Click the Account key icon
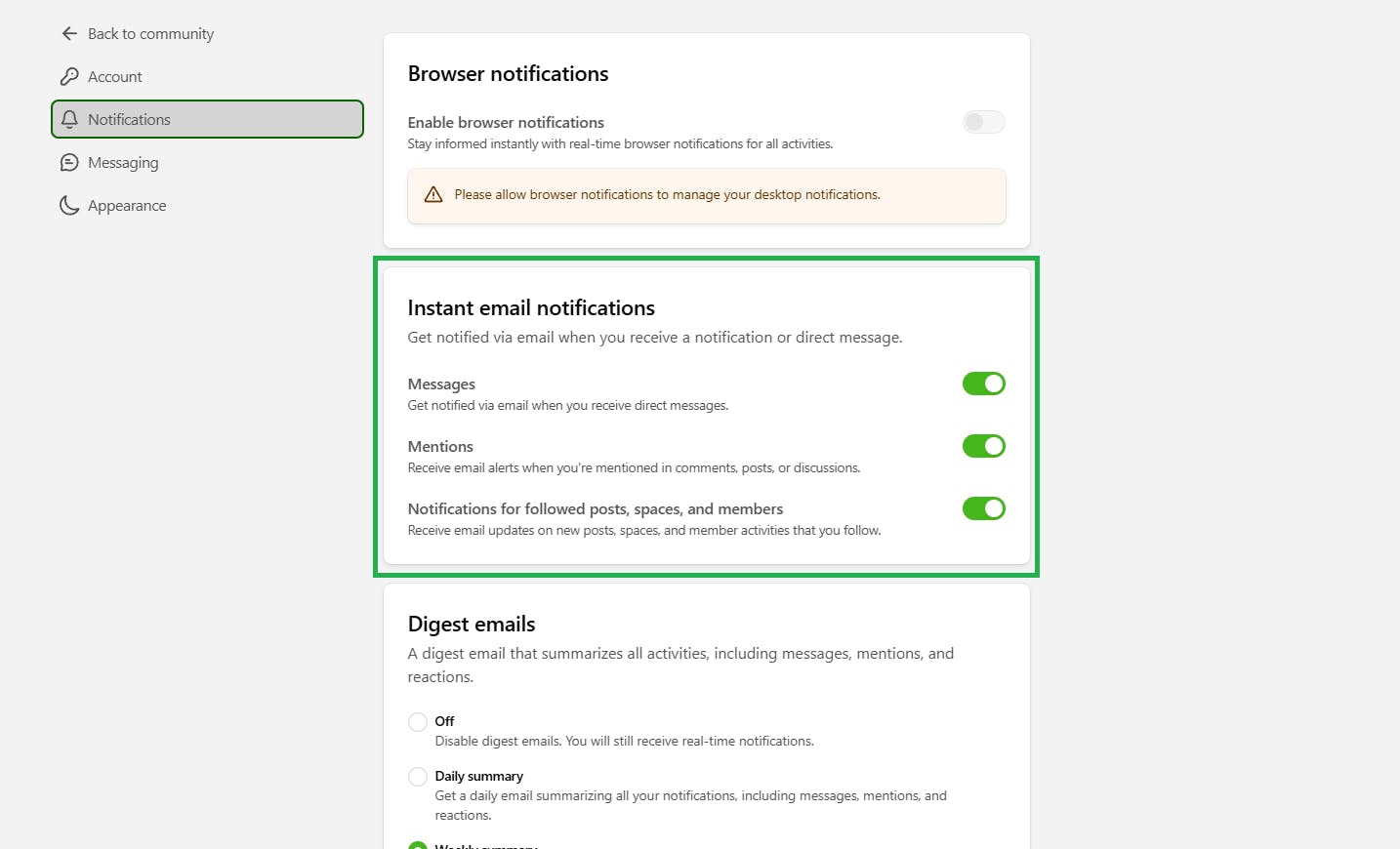1400x849 pixels. pyautogui.click(x=69, y=77)
